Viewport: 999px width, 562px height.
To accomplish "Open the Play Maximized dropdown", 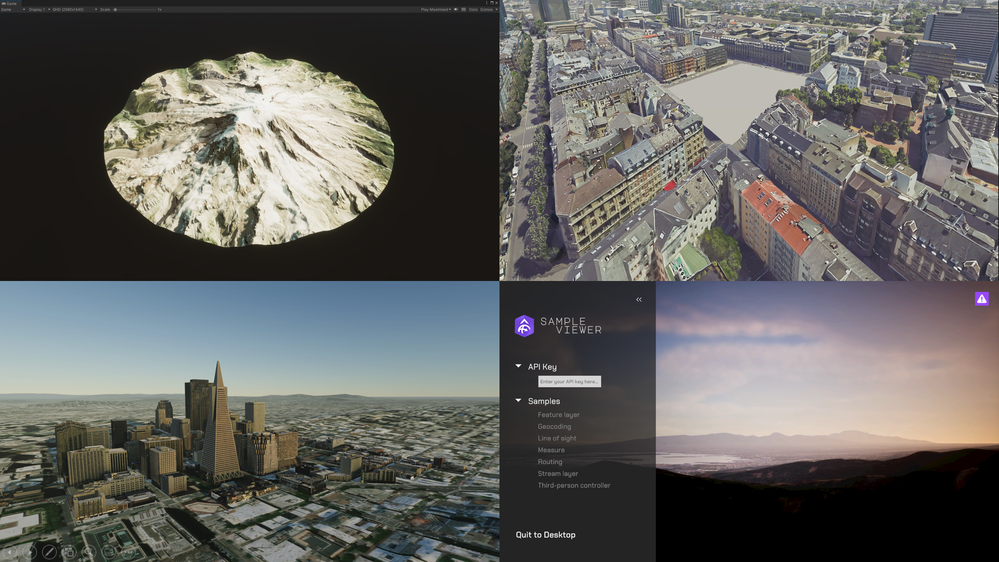I will coord(436,10).
